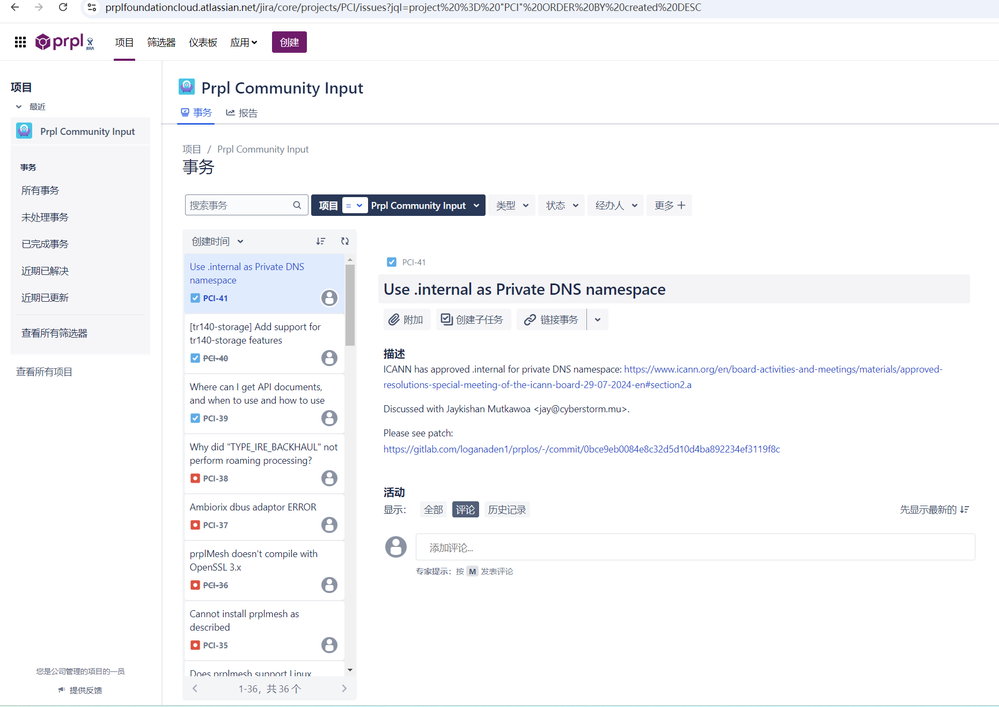
Task: Click 查看所有项目 link
Action: [x=44, y=372]
